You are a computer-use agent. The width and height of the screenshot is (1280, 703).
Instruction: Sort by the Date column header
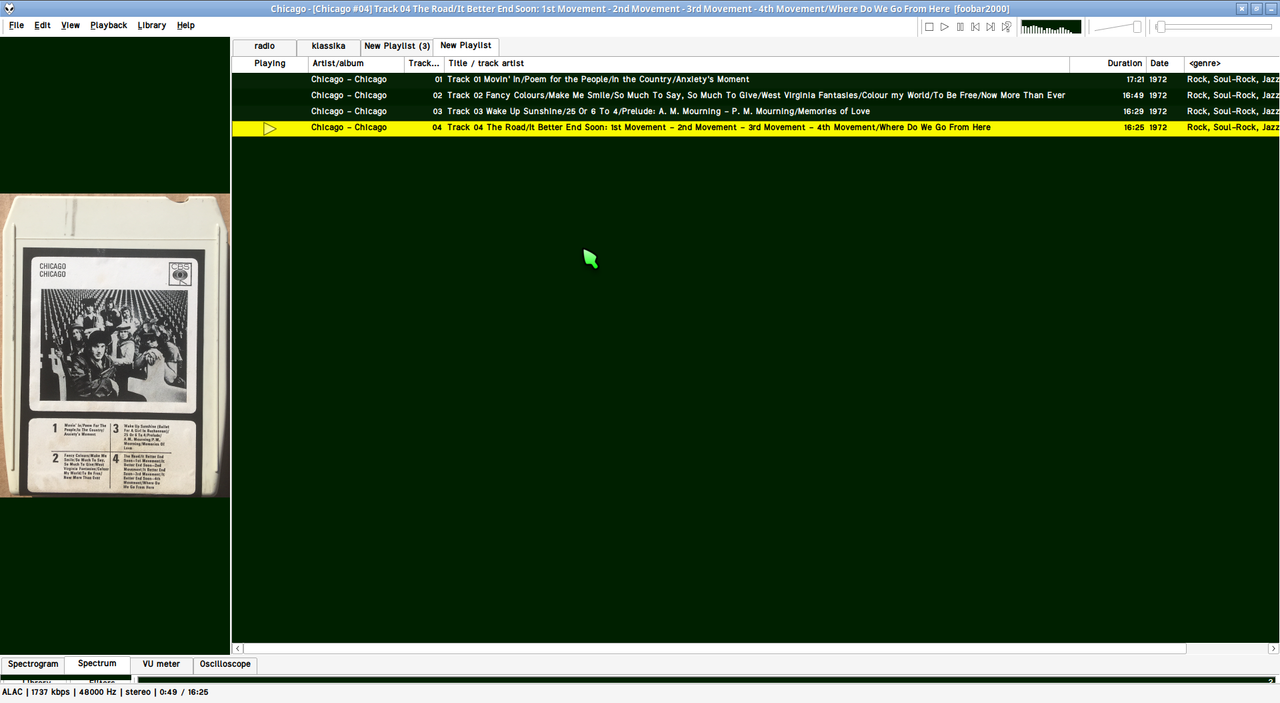point(1165,63)
